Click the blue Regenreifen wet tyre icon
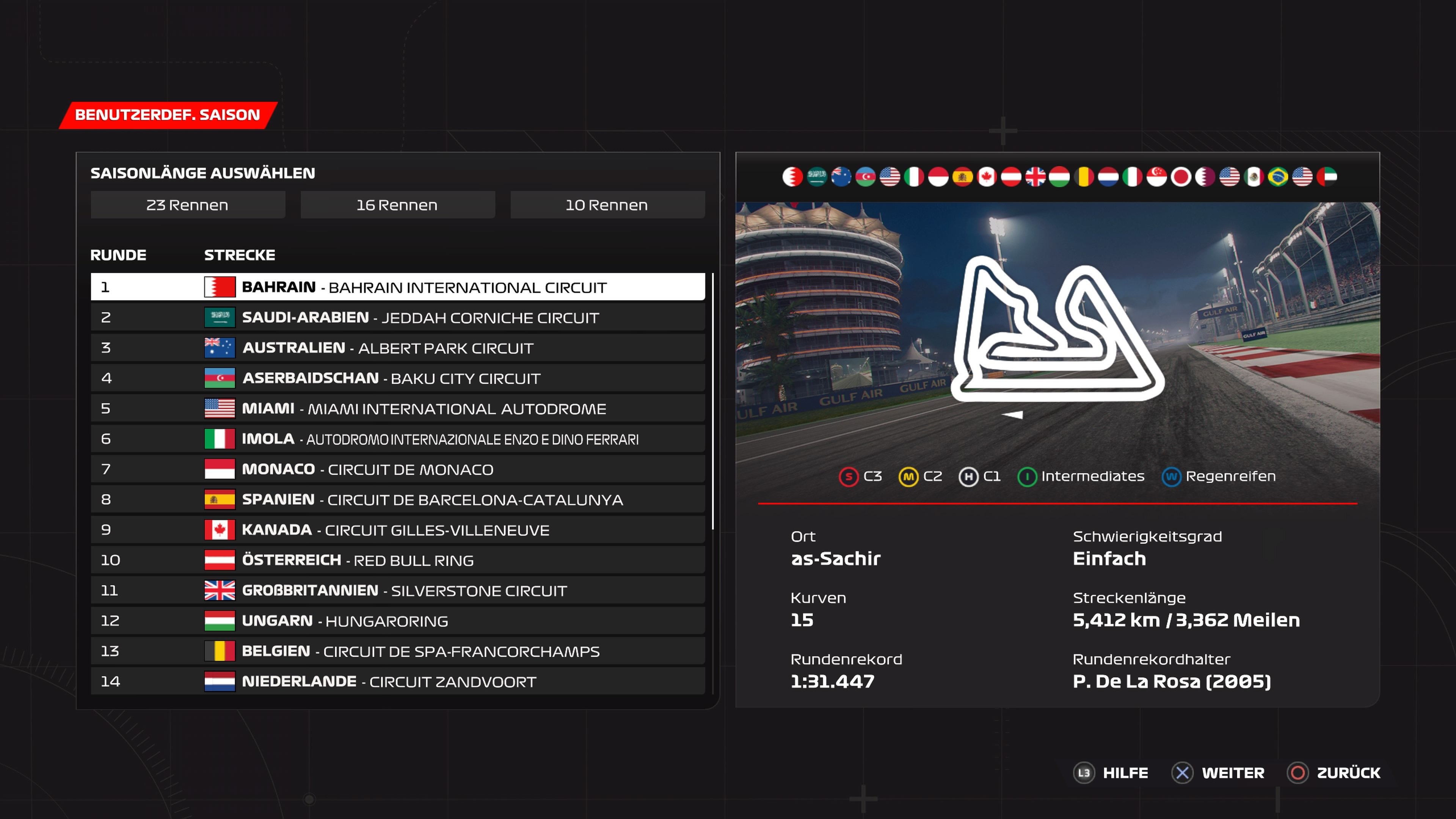 point(1171,477)
